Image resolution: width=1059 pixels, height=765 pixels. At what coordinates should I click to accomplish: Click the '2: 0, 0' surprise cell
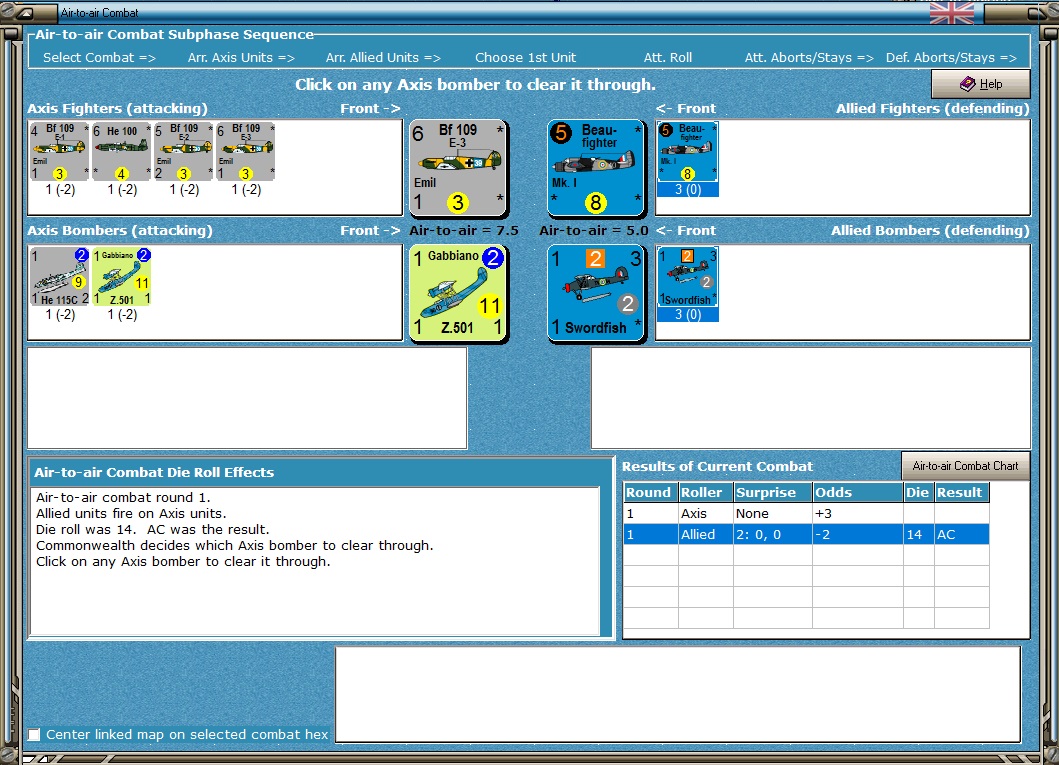[x=772, y=534]
